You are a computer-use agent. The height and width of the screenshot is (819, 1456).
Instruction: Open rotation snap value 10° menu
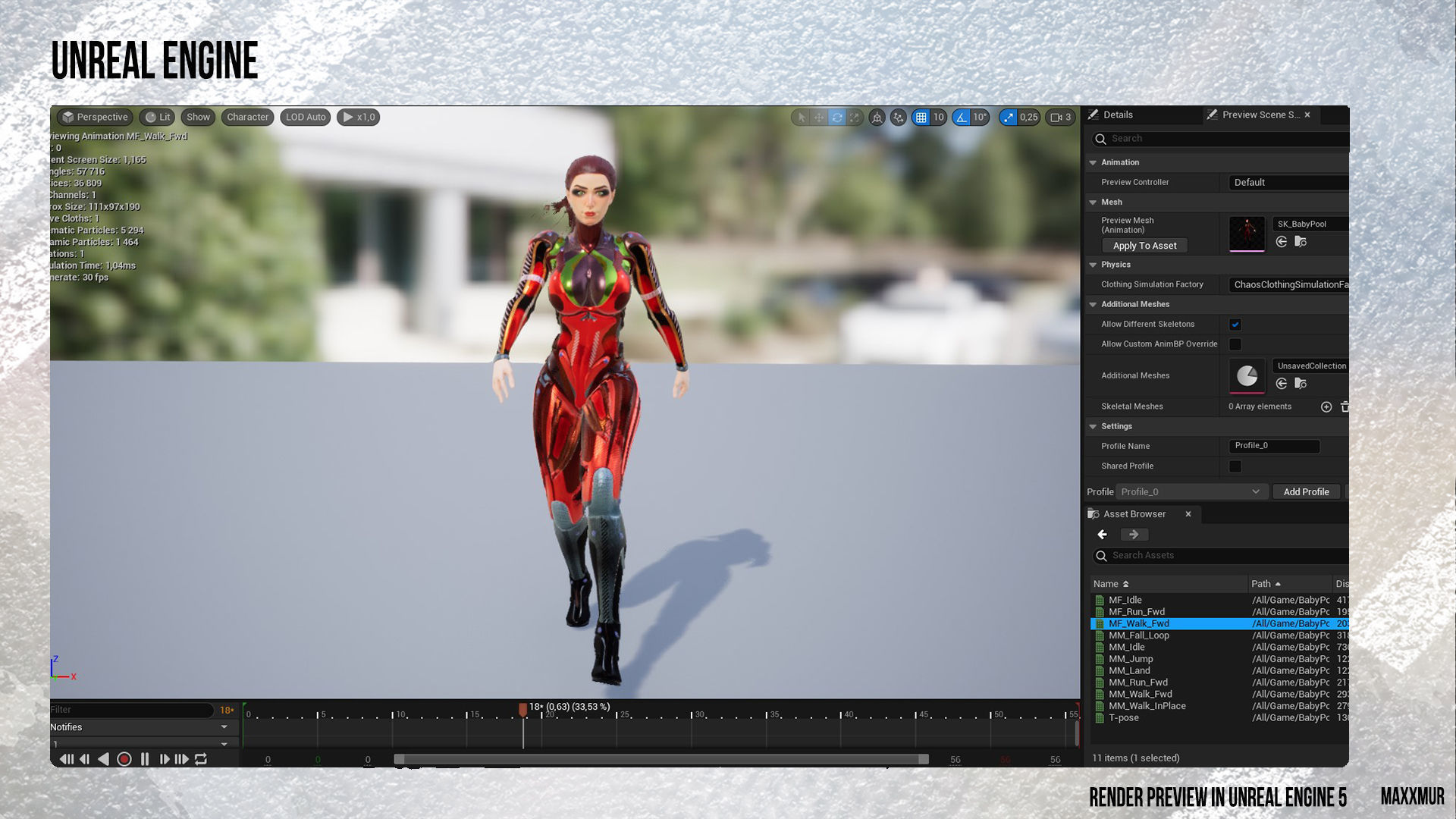[x=980, y=118]
